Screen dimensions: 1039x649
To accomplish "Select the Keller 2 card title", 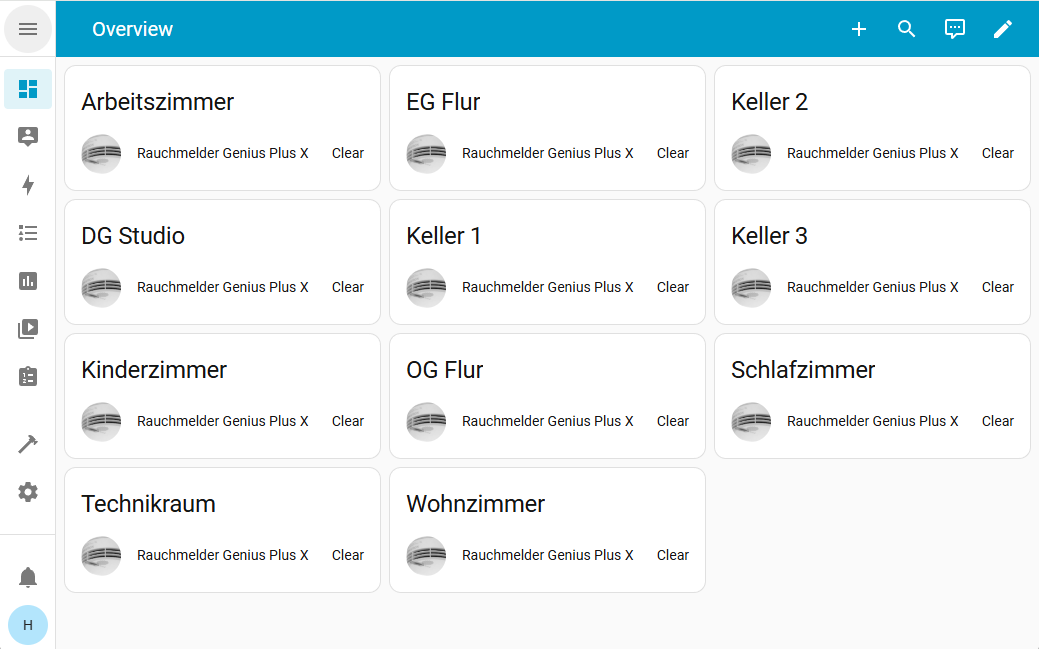I will pyautogui.click(x=769, y=102).
